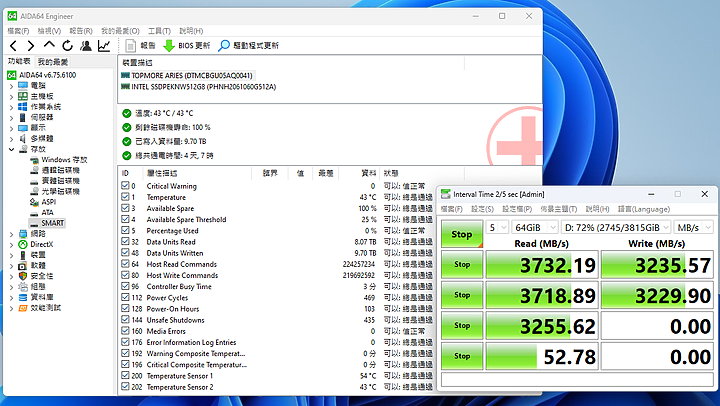Expand the computer tree node chevron

click(x=11, y=85)
